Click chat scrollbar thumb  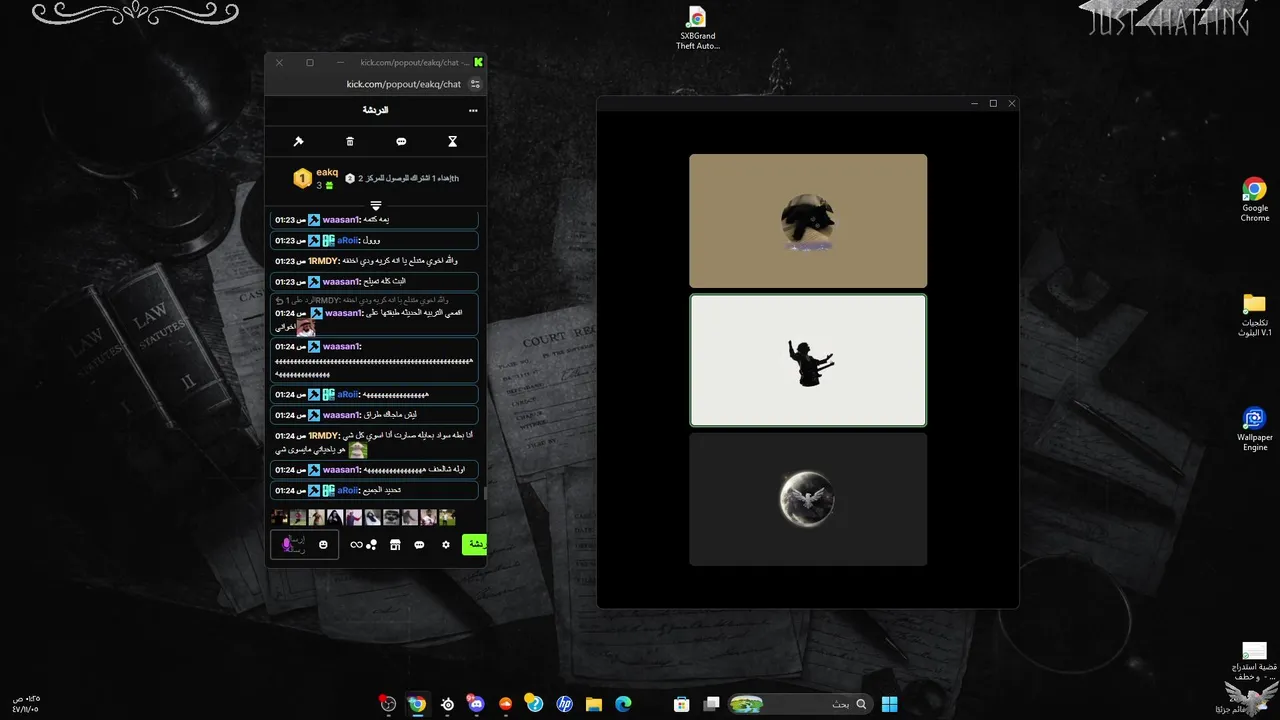click(x=485, y=492)
